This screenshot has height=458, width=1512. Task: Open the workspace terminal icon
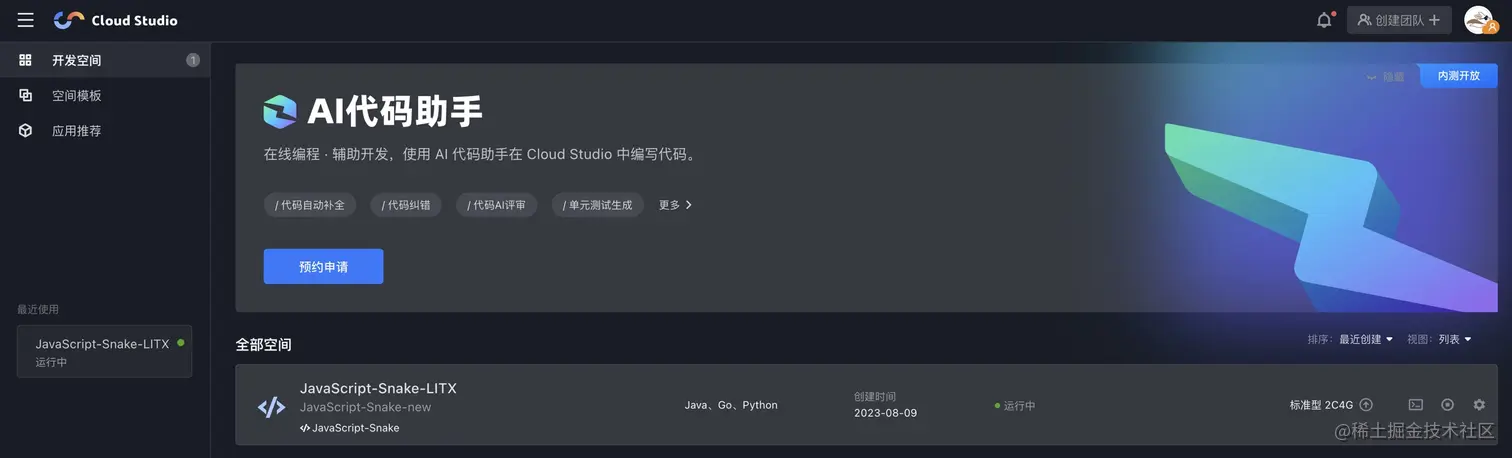1415,405
